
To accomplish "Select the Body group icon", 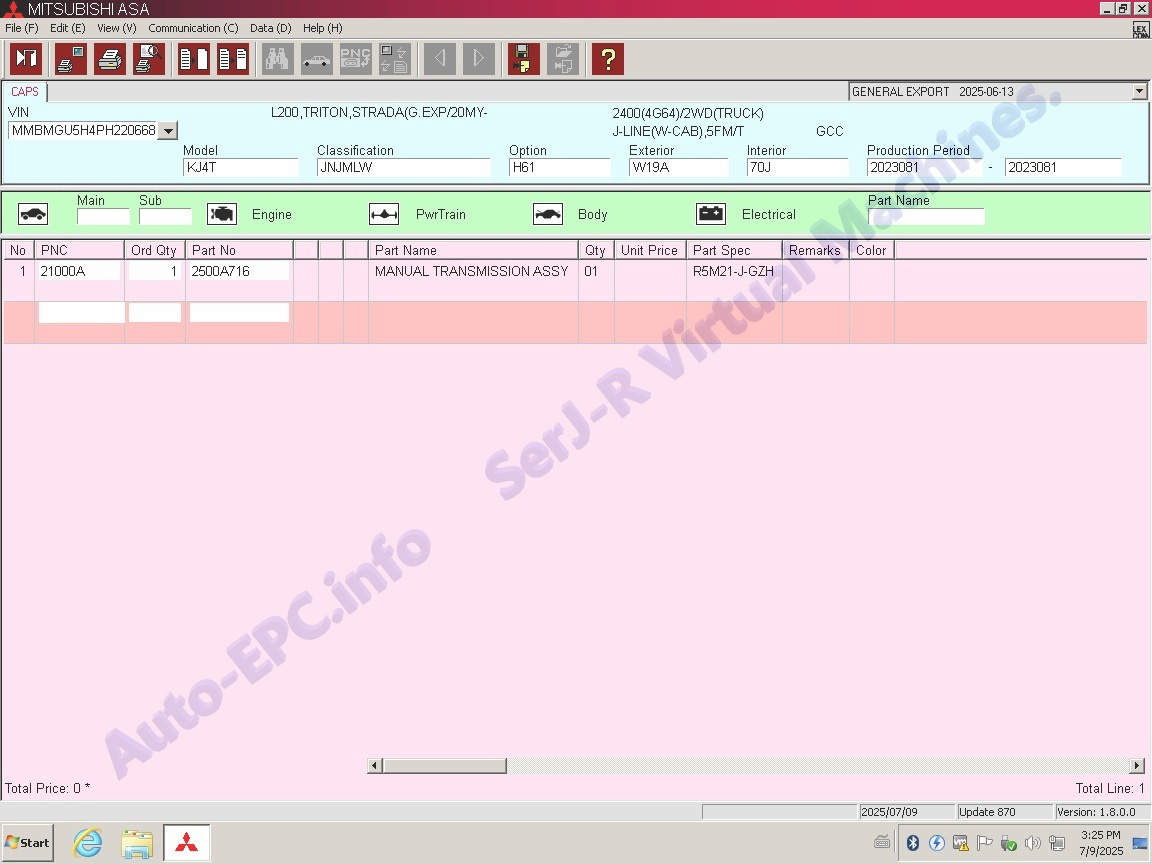I will (x=547, y=214).
